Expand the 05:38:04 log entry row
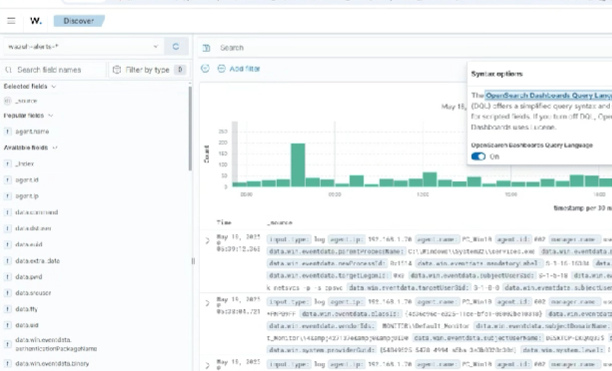 coord(207,303)
